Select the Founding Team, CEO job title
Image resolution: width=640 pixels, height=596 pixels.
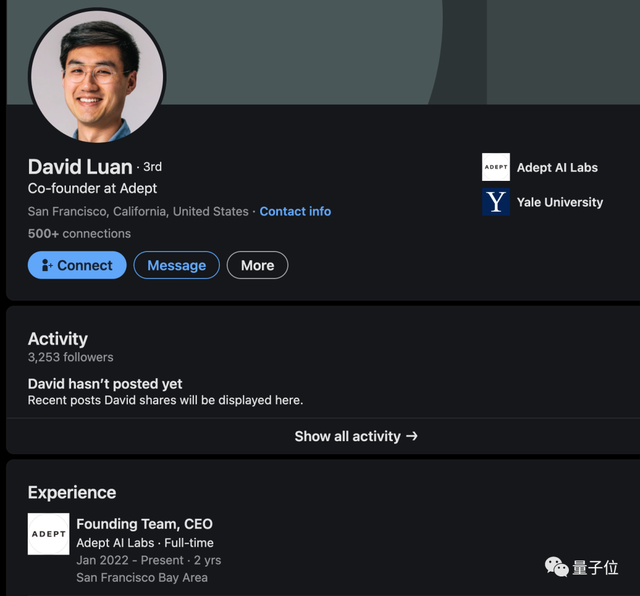pyautogui.click(x=144, y=523)
